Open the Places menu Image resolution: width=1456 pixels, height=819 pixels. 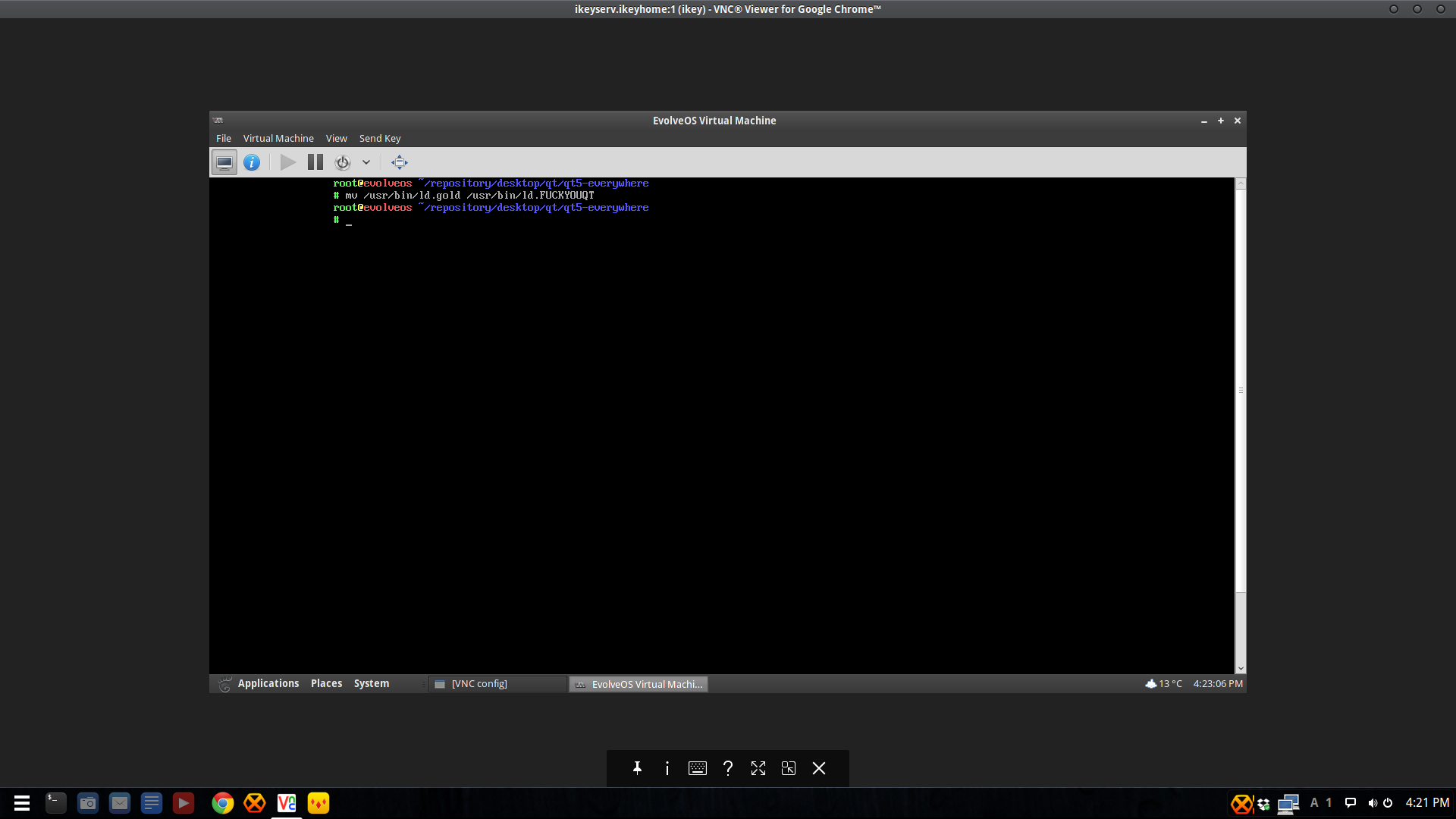click(x=327, y=683)
